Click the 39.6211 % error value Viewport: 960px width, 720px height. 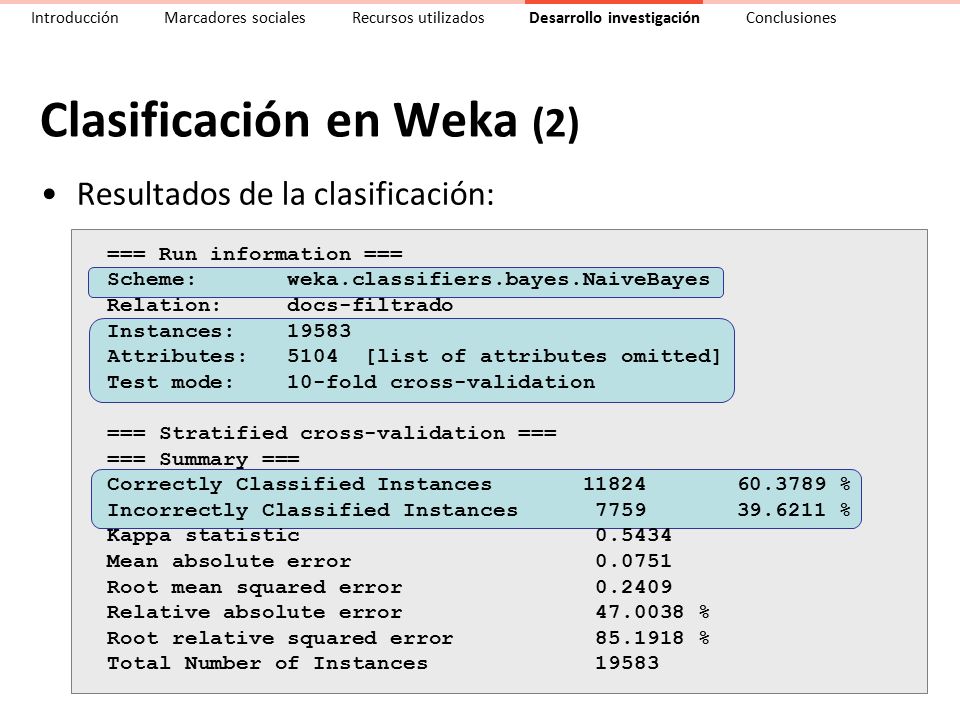[x=794, y=510]
